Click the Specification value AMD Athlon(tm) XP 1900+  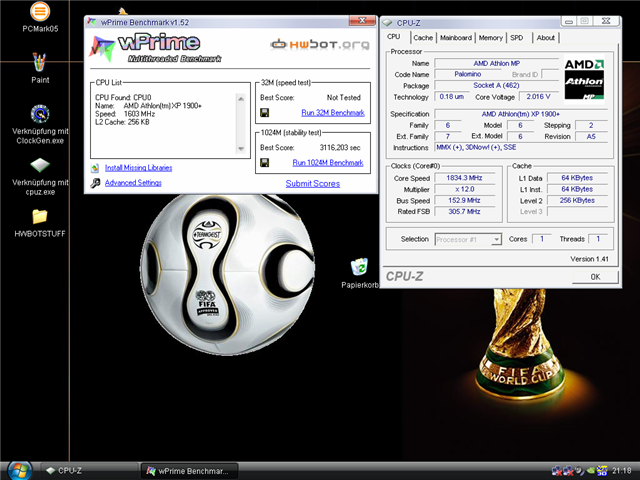click(x=521, y=114)
